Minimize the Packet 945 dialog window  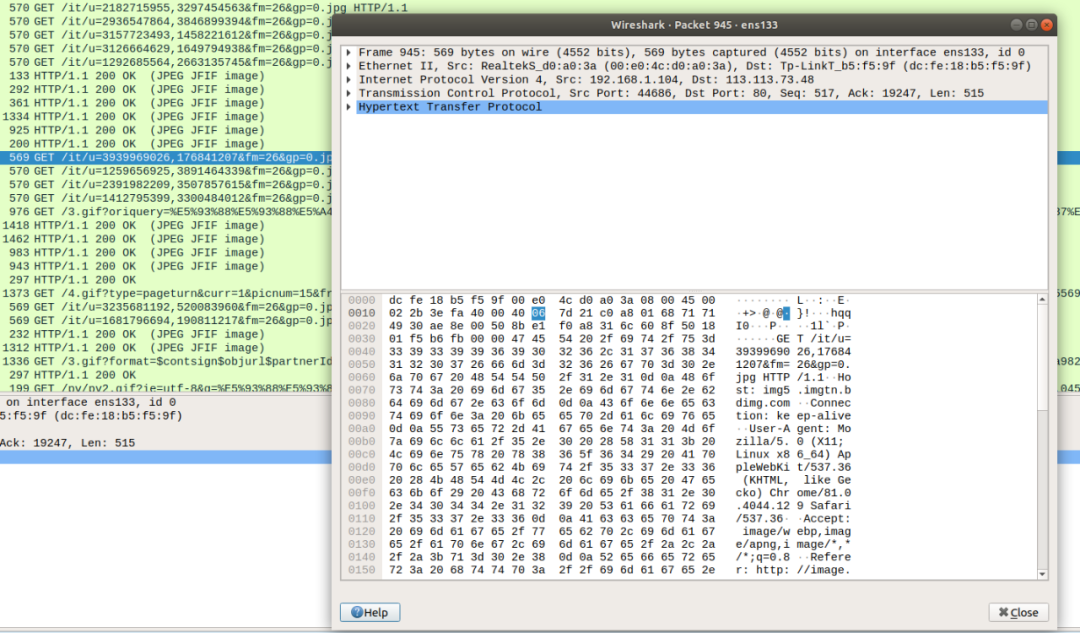click(x=1016, y=25)
